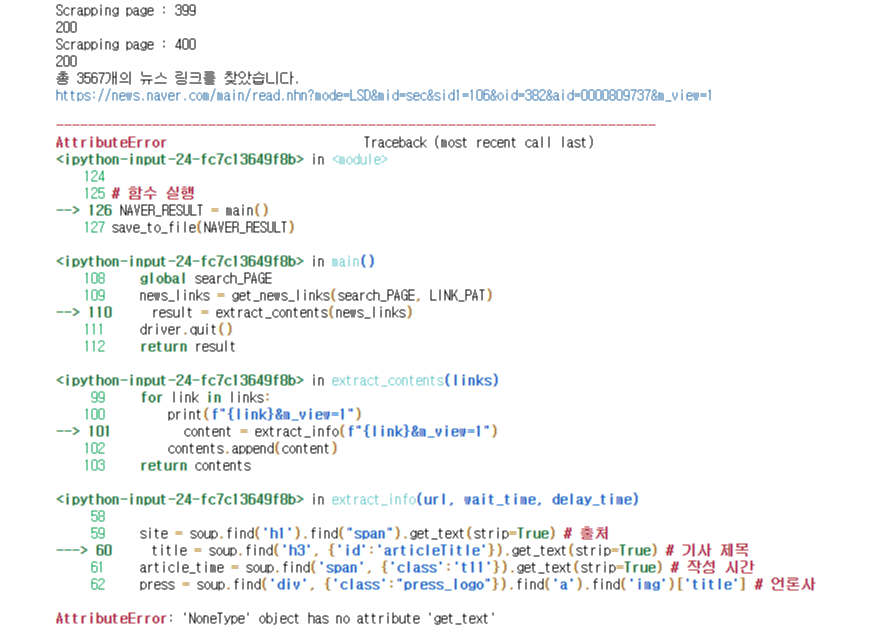
Task: Click line 61 'article_time = soup.find' code
Action: tap(401, 567)
